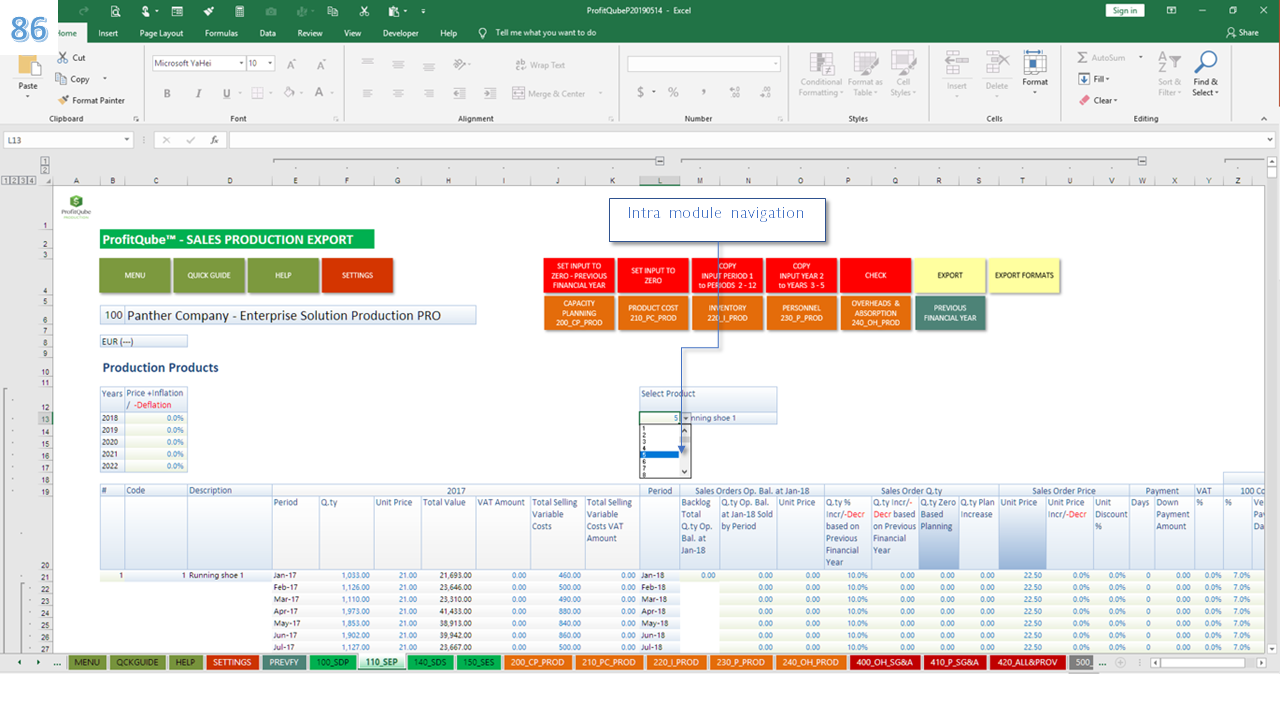The height and width of the screenshot is (720, 1280).
Task: Open Format as Table
Action: [x=864, y=73]
